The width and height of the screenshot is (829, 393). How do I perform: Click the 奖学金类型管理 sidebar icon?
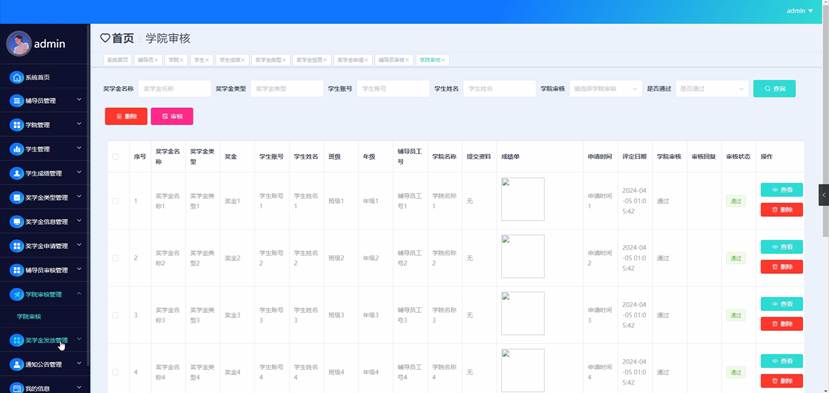tap(17, 197)
